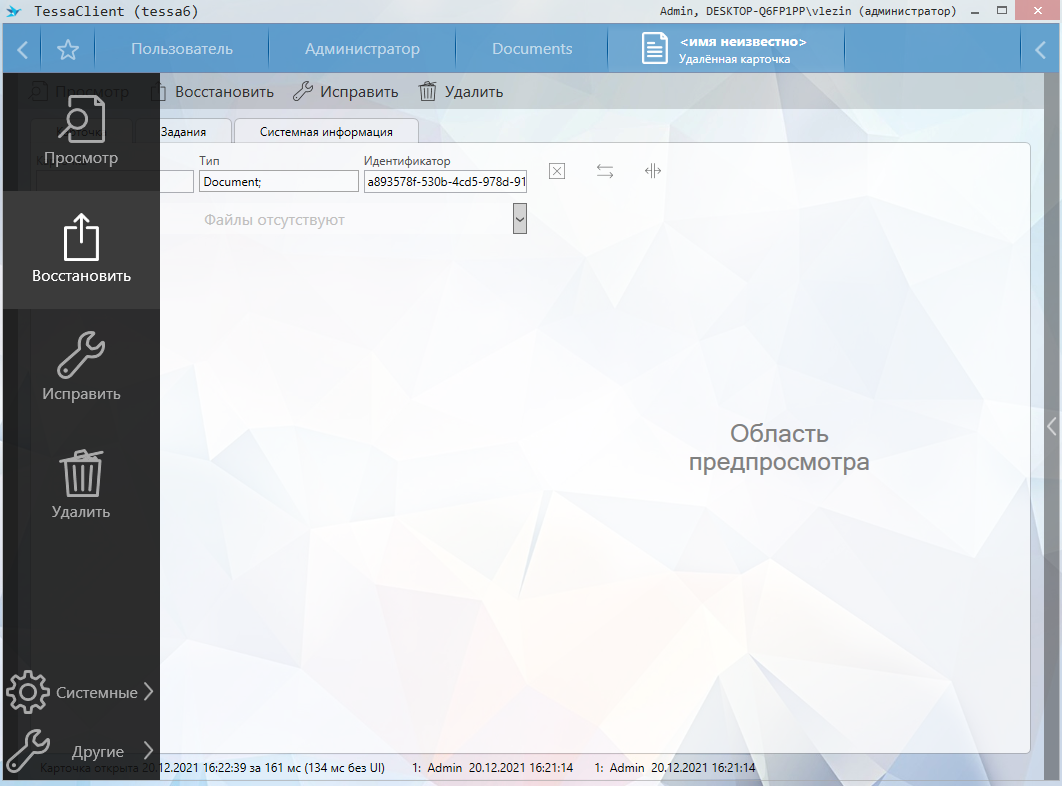Click the swap arrows icon near preview

[605, 171]
